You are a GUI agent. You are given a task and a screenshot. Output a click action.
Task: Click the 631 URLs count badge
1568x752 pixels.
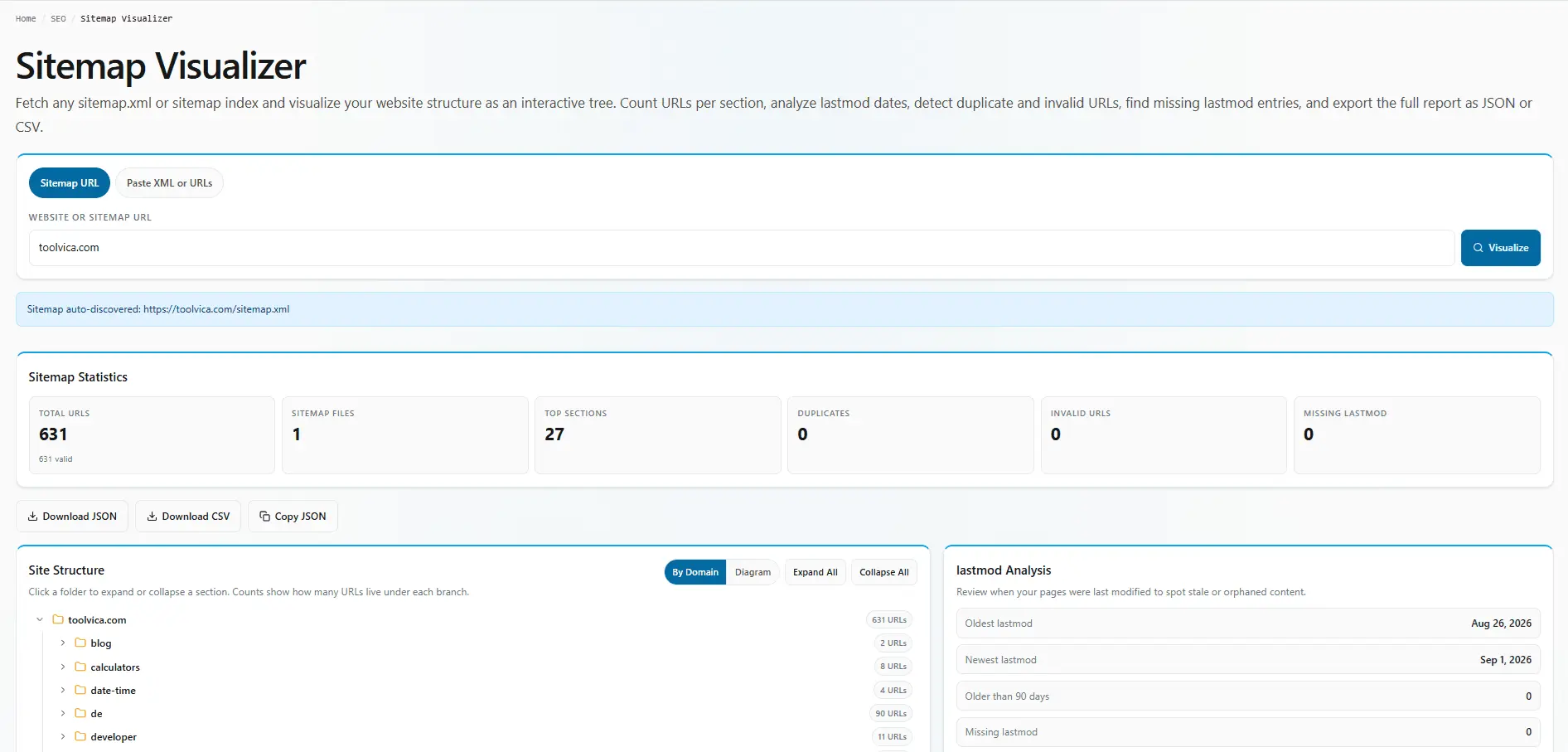pyautogui.click(x=889, y=619)
